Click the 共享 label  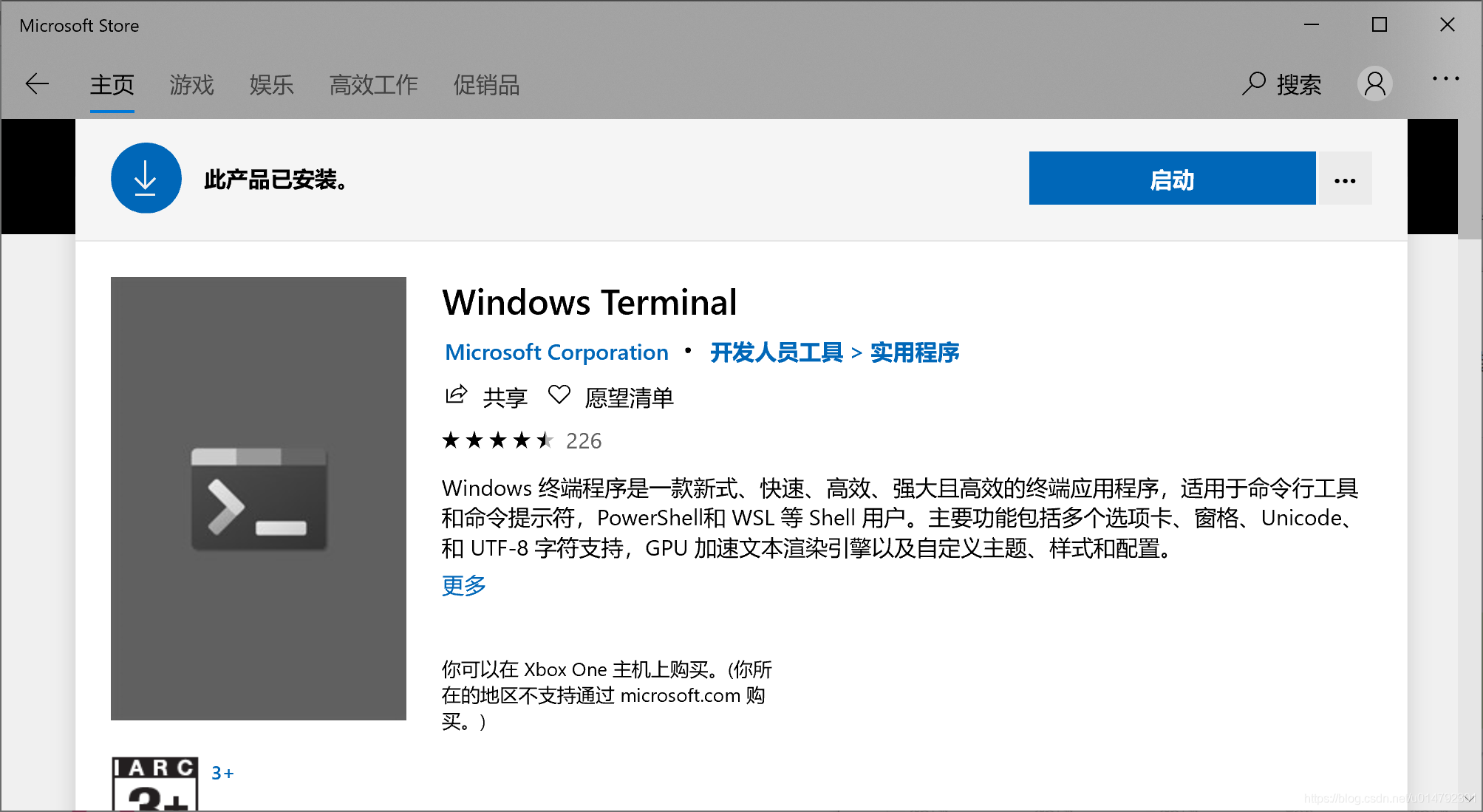[505, 398]
